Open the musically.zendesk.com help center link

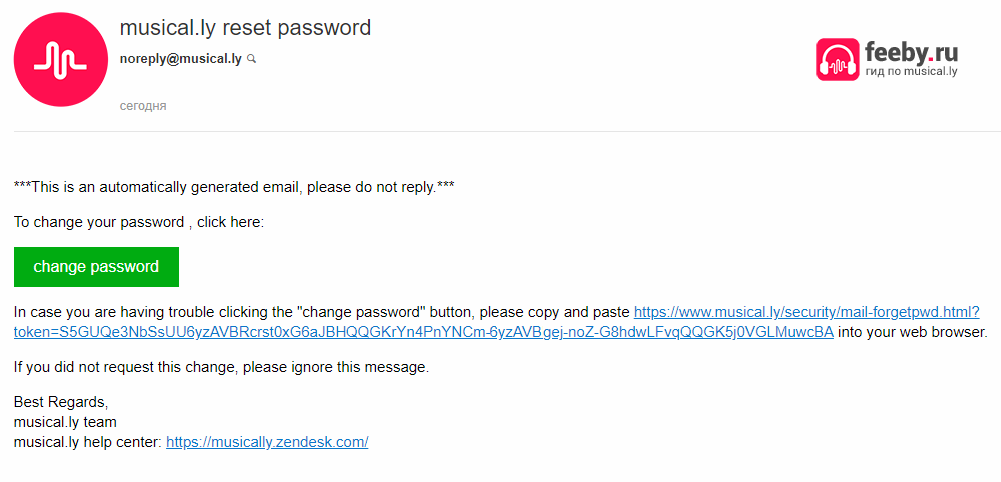click(x=267, y=442)
